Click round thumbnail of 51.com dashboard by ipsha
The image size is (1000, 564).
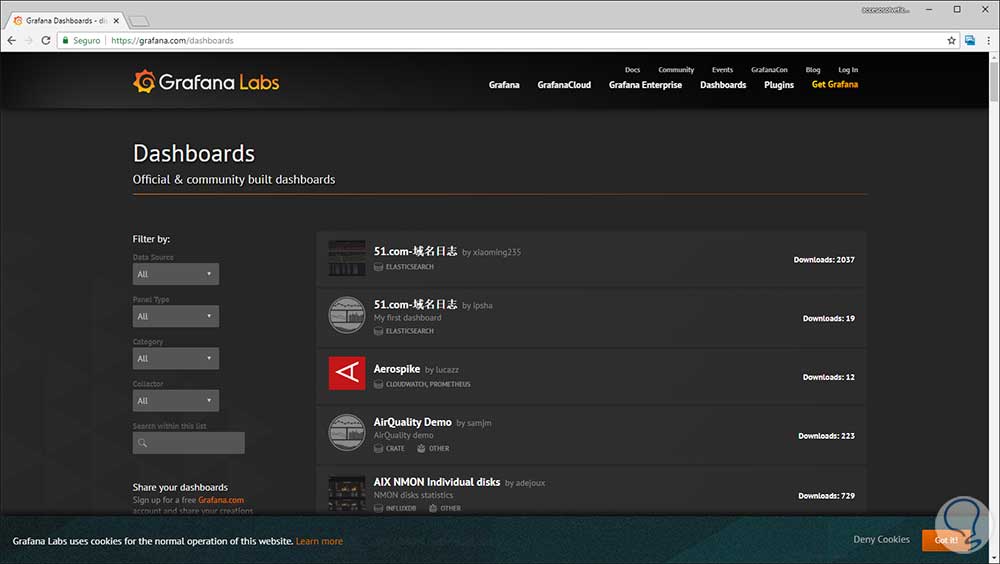pyautogui.click(x=347, y=315)
